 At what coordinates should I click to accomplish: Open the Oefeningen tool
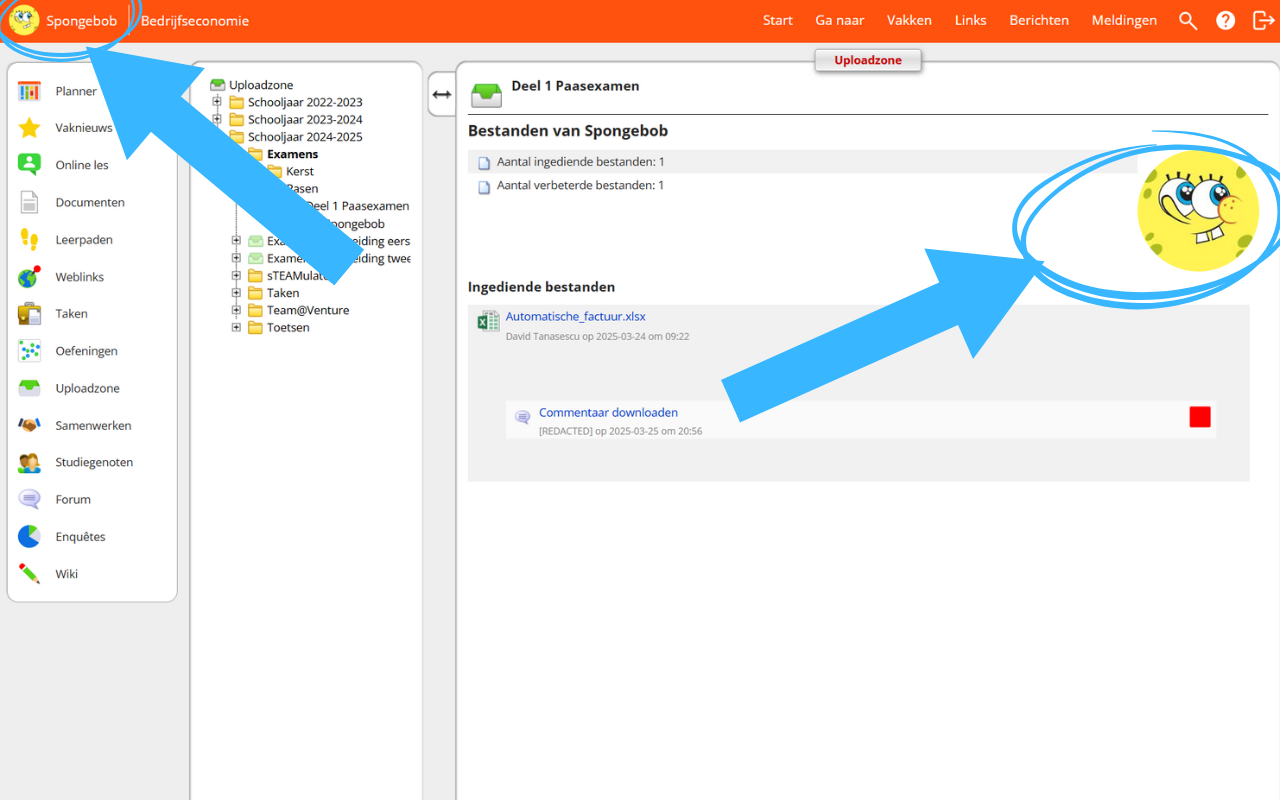pyautogui.click(x=88, y=351)
